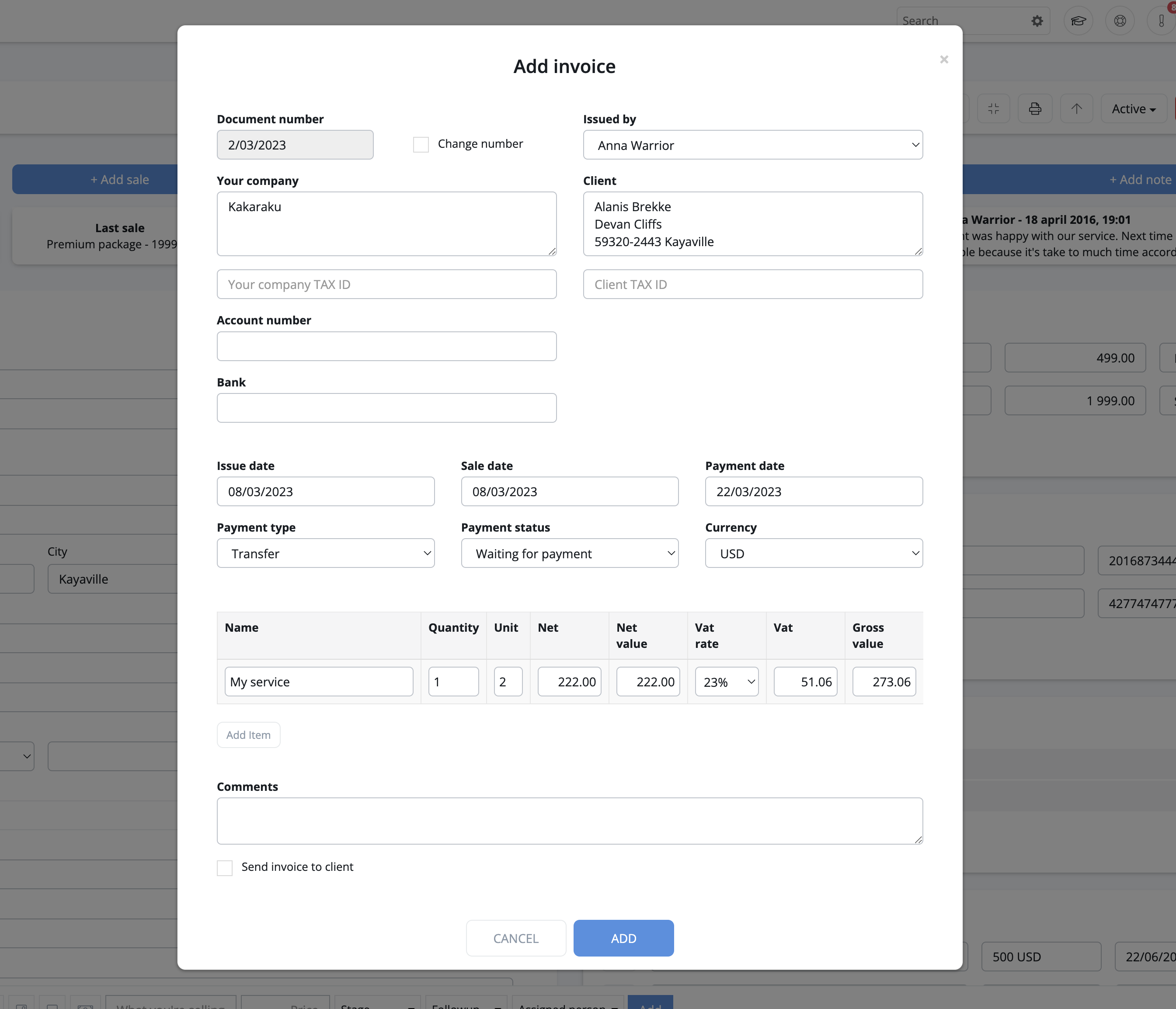
Task: Open the graduation cap tutorials icon
Action: coord(1078,21)
